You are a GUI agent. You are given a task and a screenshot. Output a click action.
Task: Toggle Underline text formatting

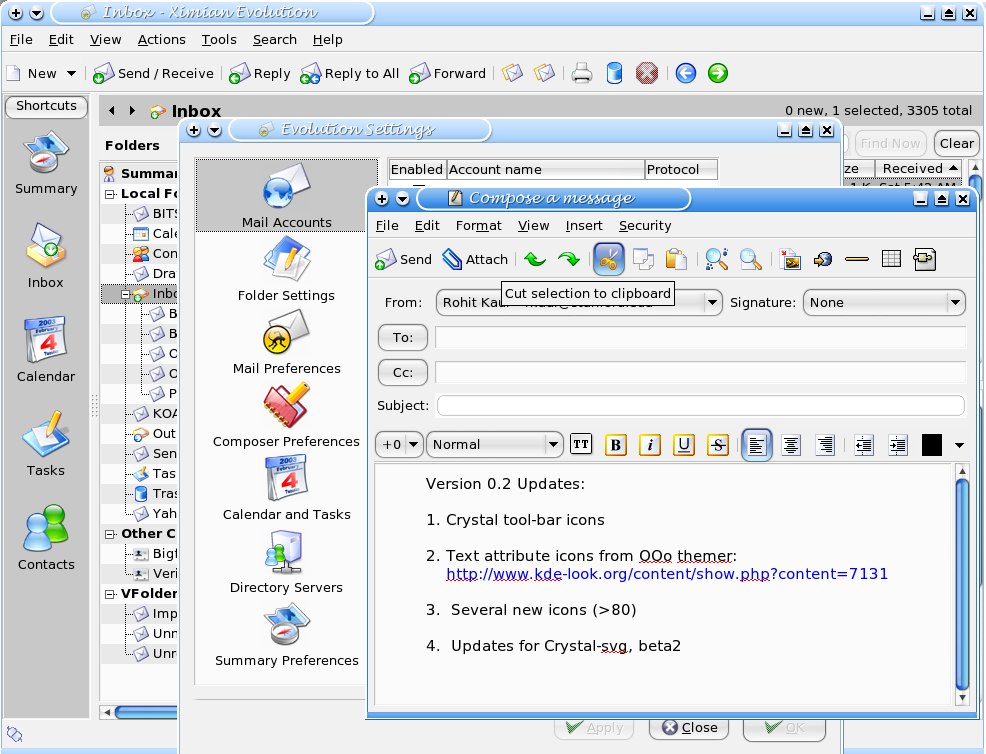pos(684,445)
